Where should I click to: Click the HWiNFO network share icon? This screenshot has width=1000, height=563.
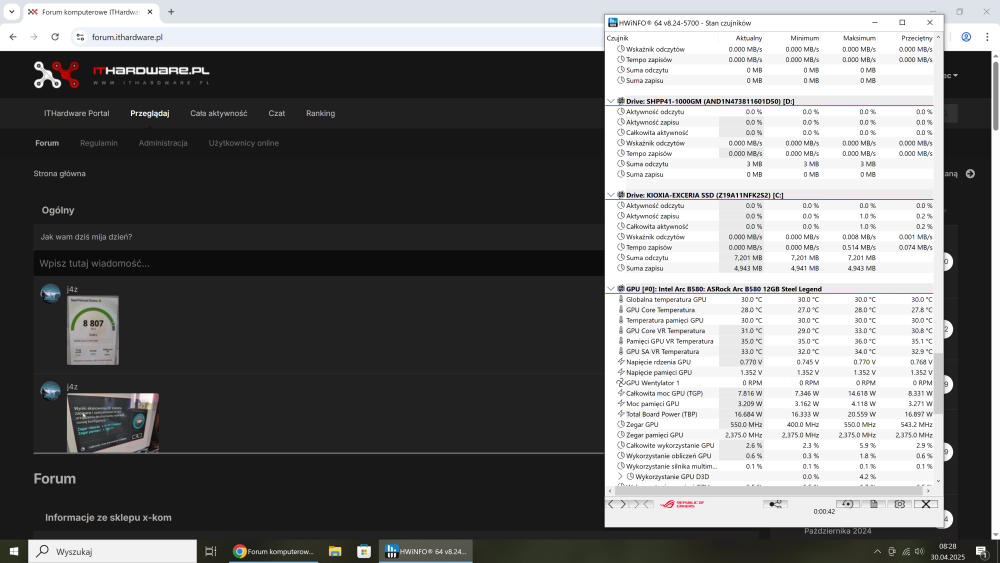tap(774, 504)
